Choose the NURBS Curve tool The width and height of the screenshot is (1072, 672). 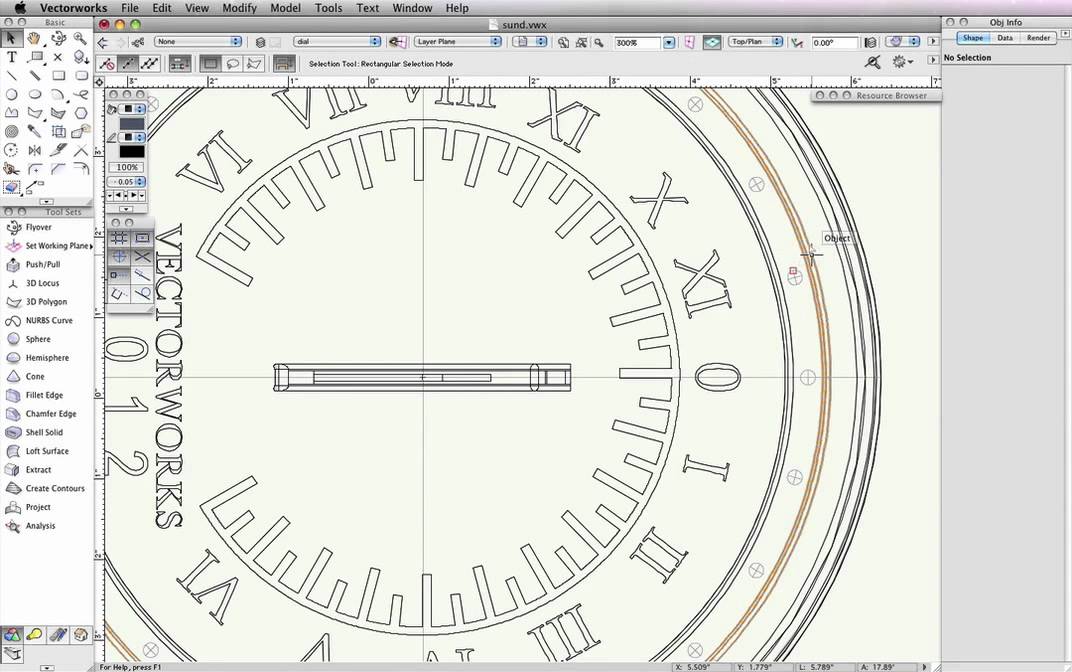(49, 321)
